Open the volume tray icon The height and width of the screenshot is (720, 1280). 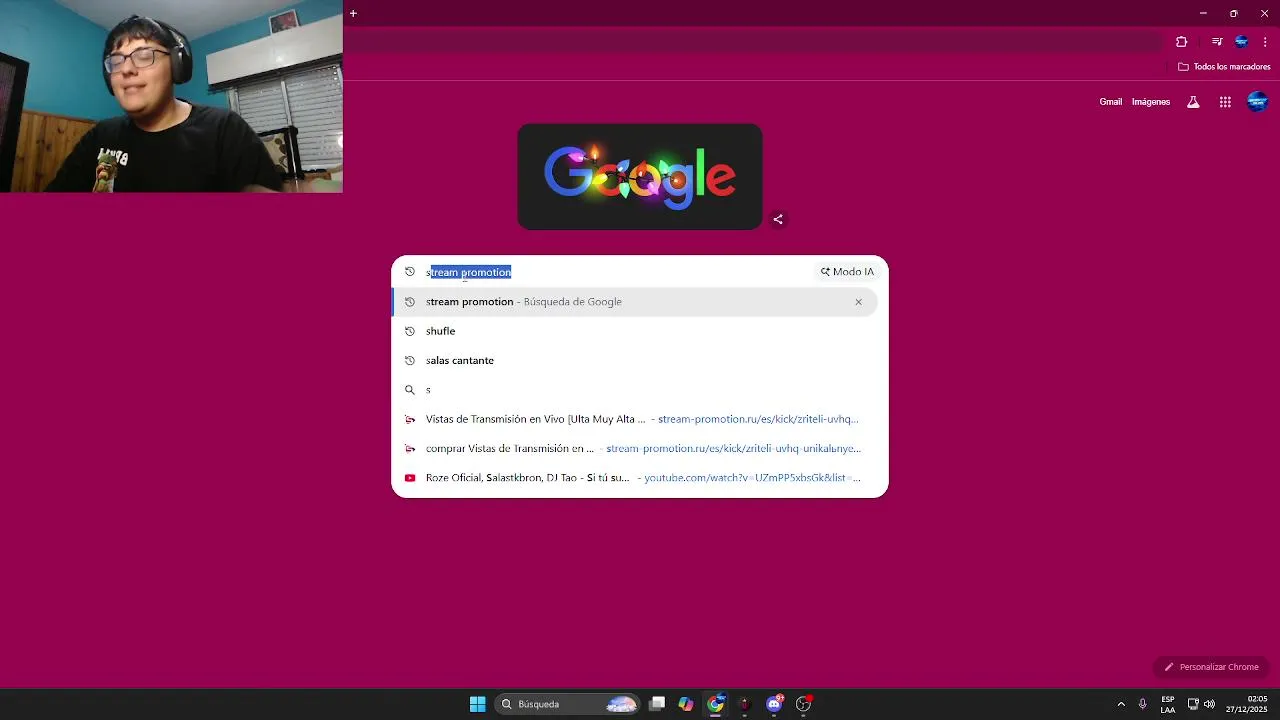[1209, 704]
